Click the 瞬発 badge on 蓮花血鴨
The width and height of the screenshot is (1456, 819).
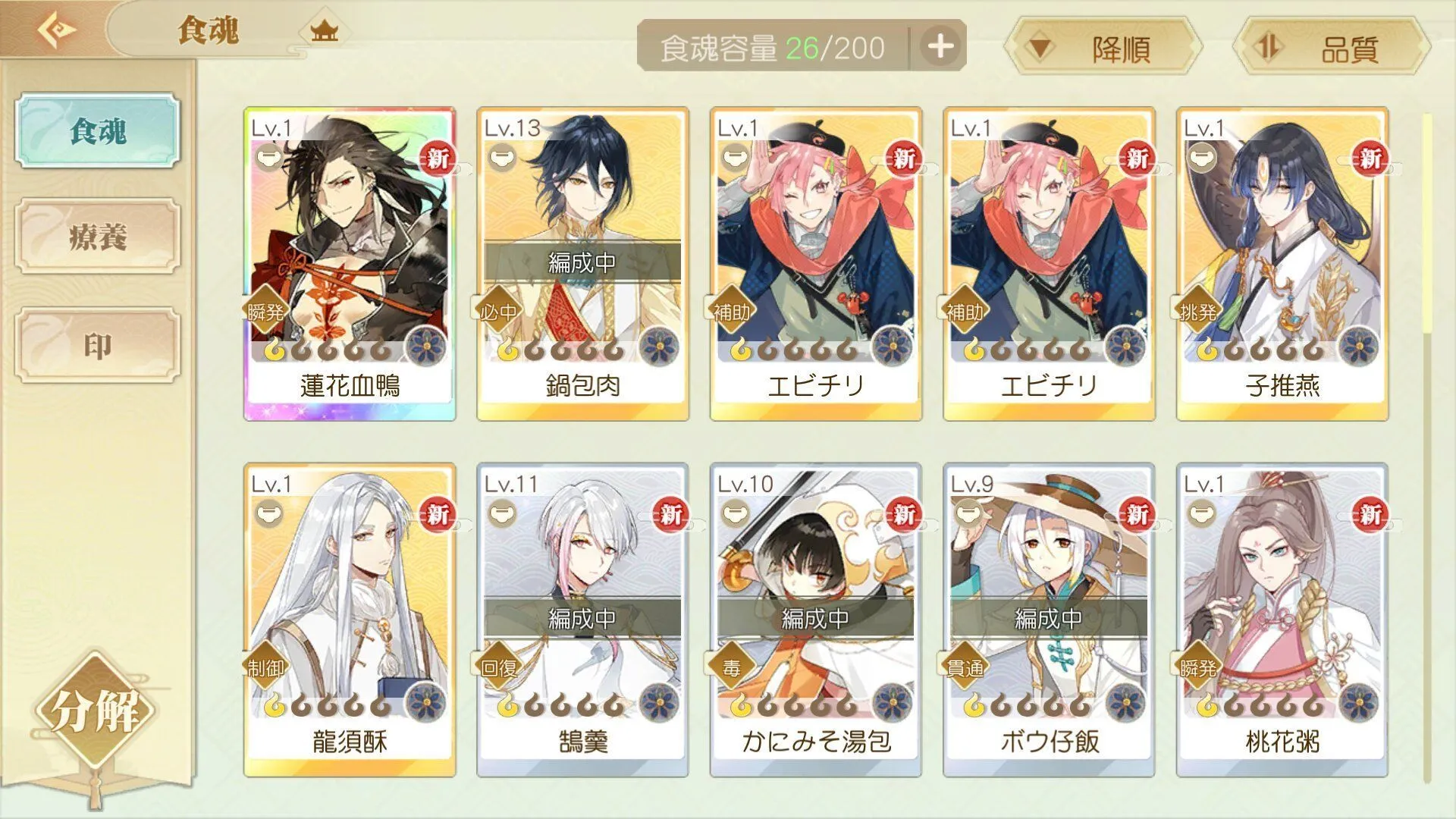pyautogui.click(x=265, y=312)
